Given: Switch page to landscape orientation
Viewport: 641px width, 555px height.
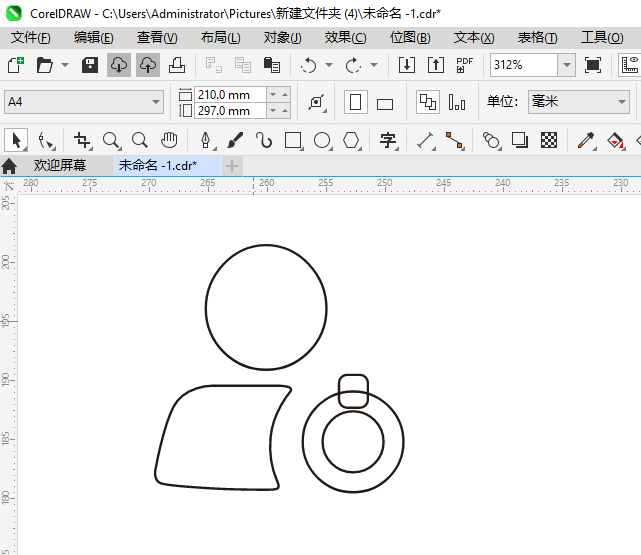Looking at the screenshot, I should coord(385,102).
